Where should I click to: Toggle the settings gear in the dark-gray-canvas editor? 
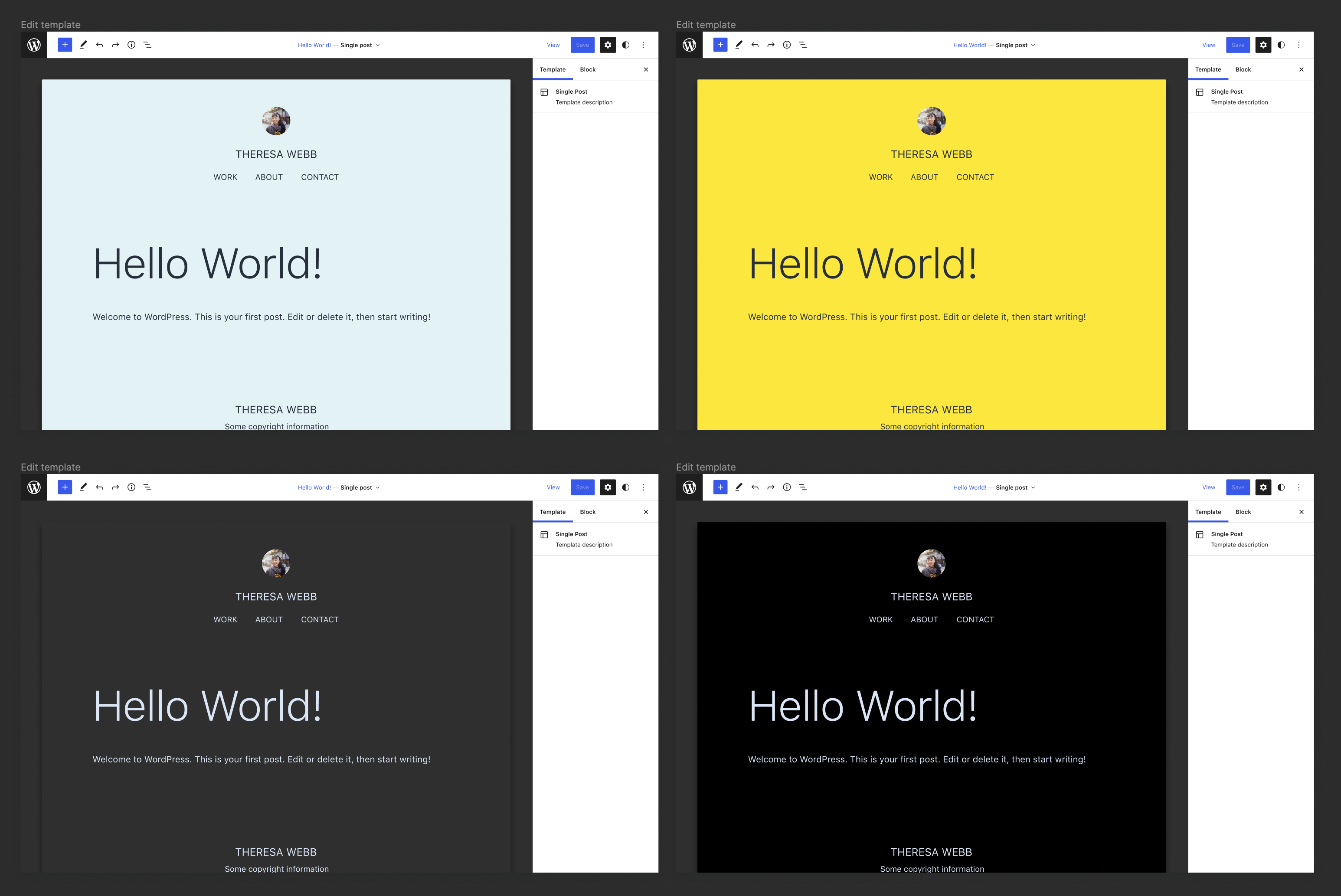click(608, 487)
